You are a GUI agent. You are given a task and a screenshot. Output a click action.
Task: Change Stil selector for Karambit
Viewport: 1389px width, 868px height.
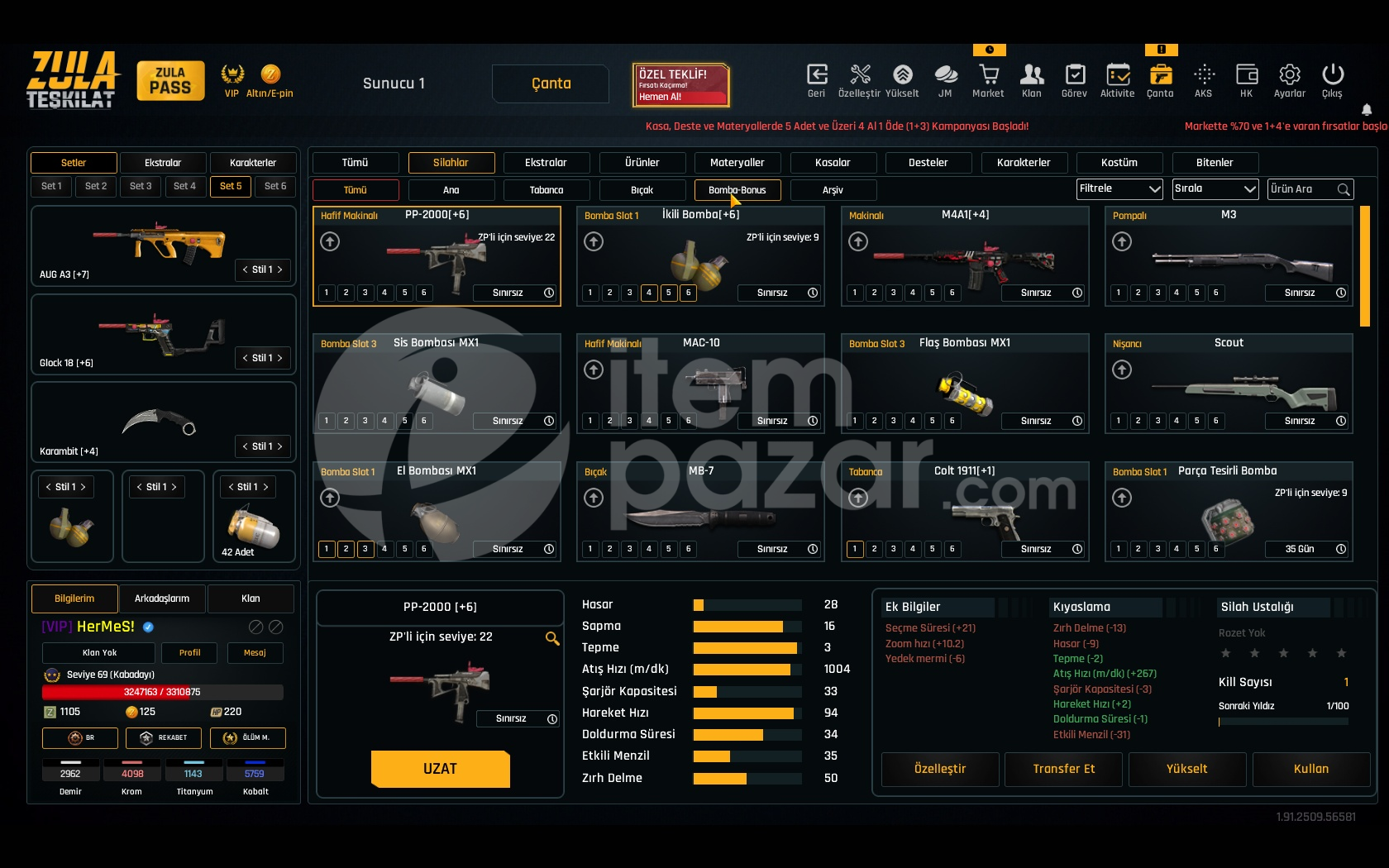coord(263,446)
